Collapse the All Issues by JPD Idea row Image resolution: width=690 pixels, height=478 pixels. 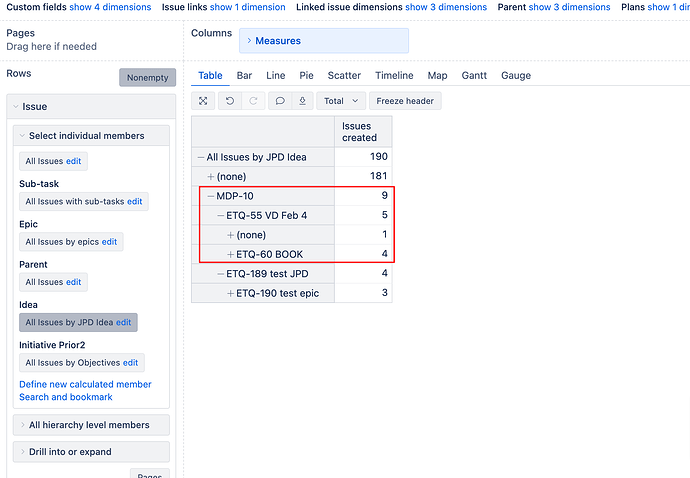point(201,157)
